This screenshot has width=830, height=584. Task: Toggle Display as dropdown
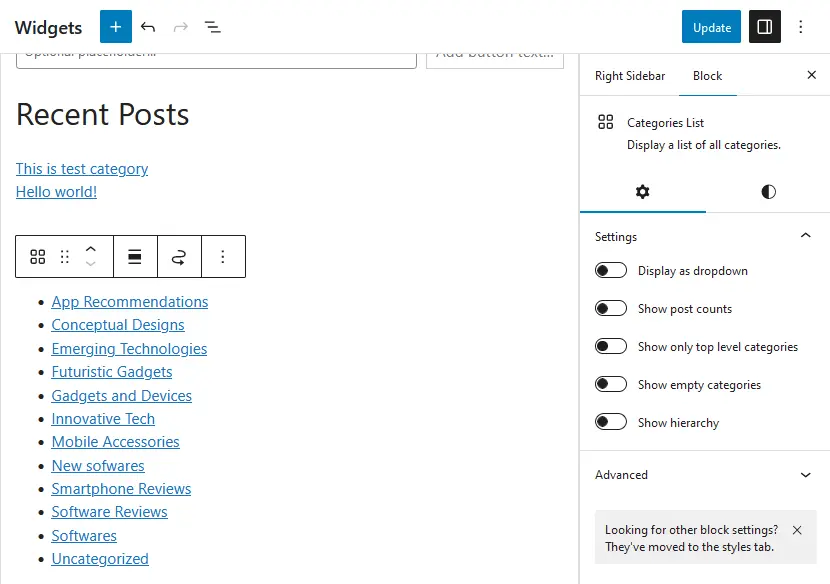pyautogui.click(x=611, y=271)
